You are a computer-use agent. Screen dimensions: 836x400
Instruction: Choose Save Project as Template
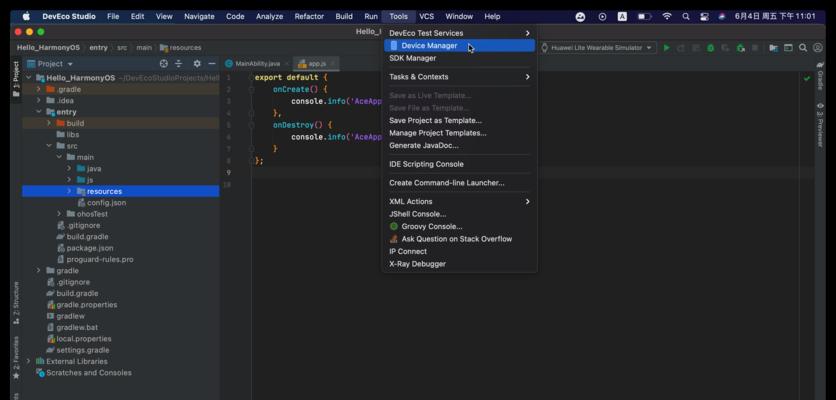(459, 121)
